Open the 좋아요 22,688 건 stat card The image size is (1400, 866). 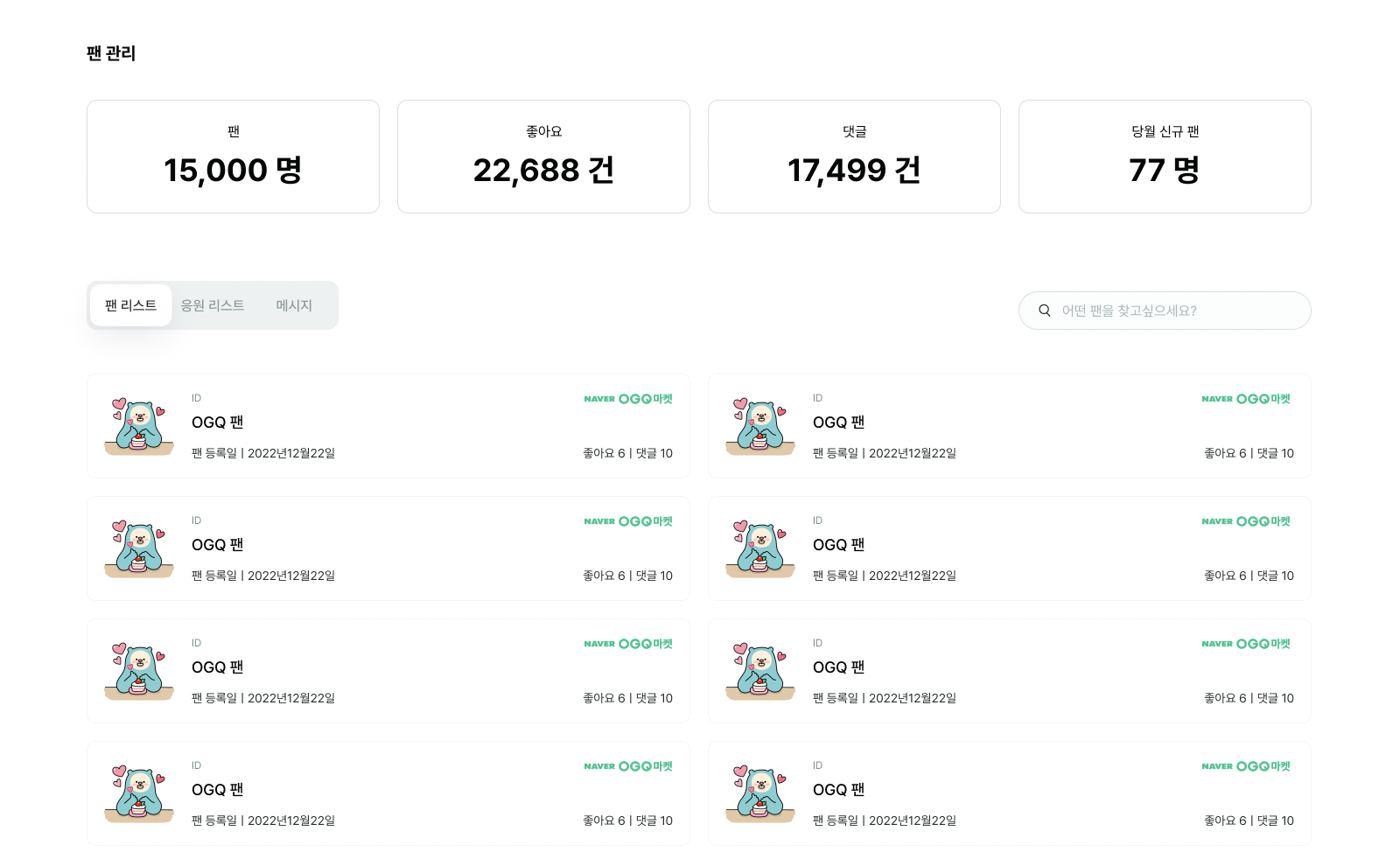tap(543, 157)
